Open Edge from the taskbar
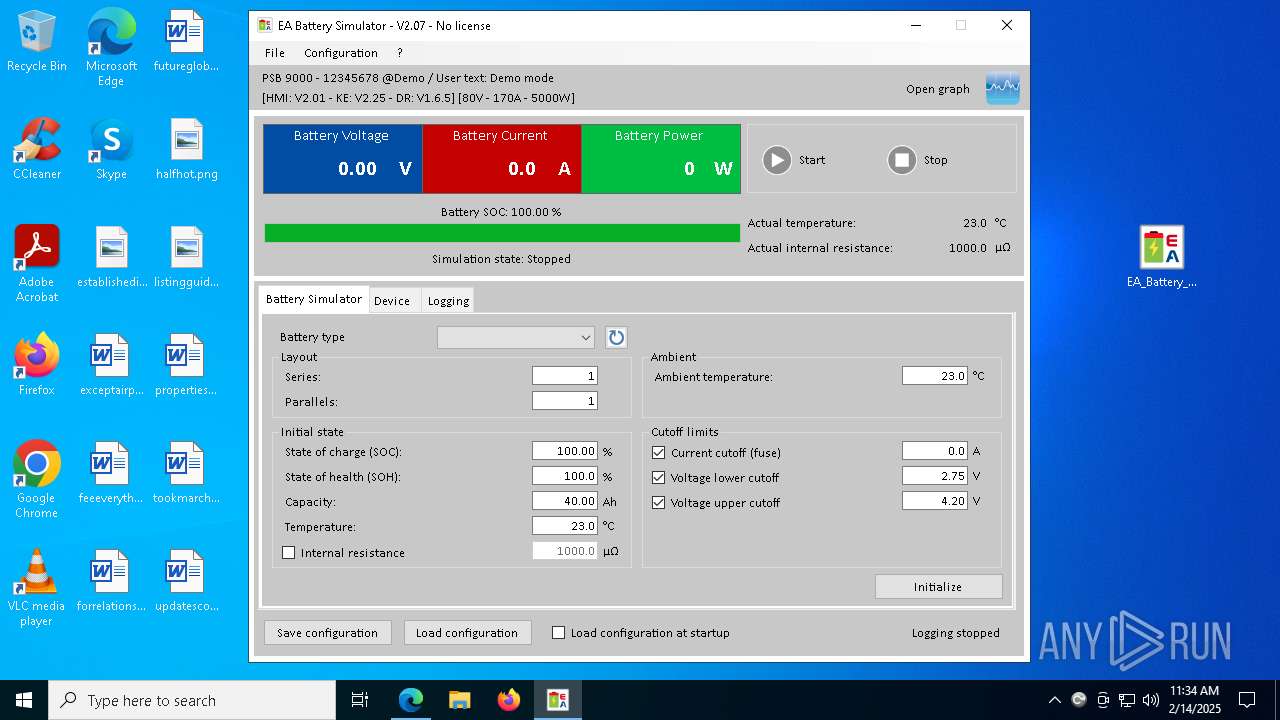Screen dimensions: 1280x720 [x=411, y=700]
